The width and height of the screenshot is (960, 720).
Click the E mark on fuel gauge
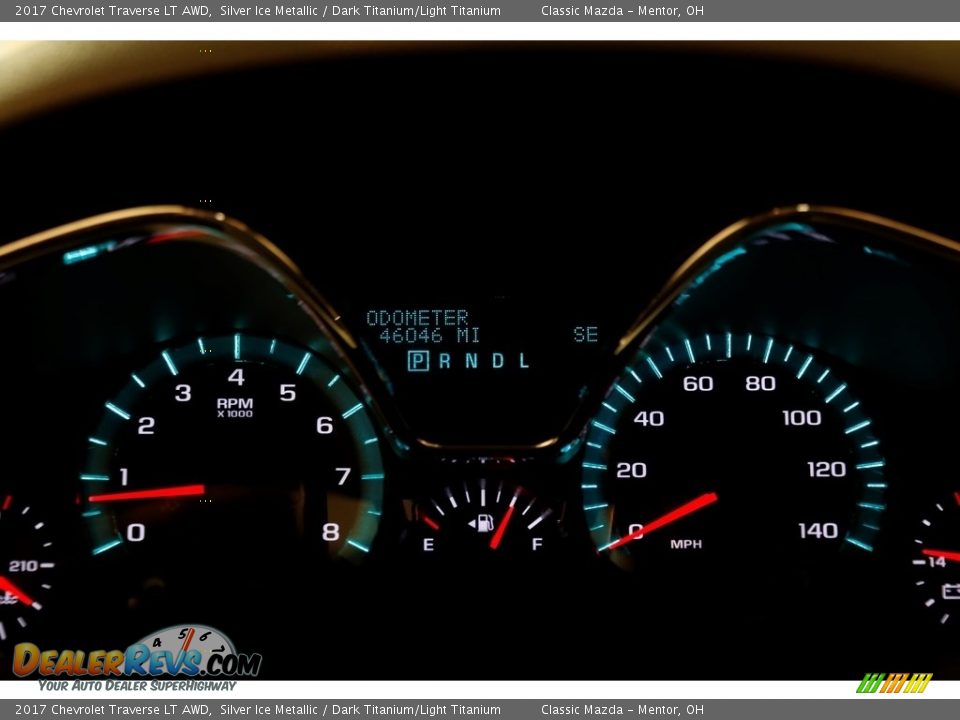point(428,545)
